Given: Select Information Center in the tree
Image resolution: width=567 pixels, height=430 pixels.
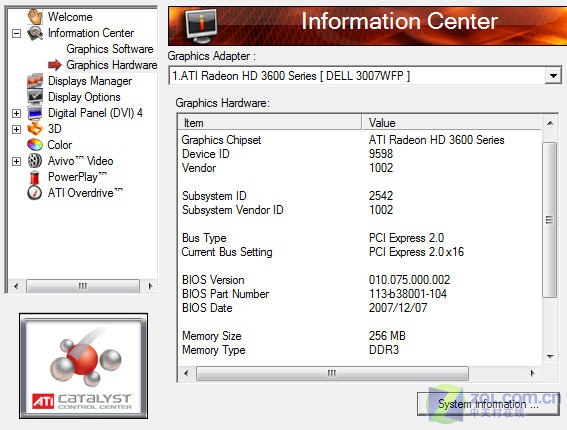Looking at the screenshot, I should click(91, 33).
